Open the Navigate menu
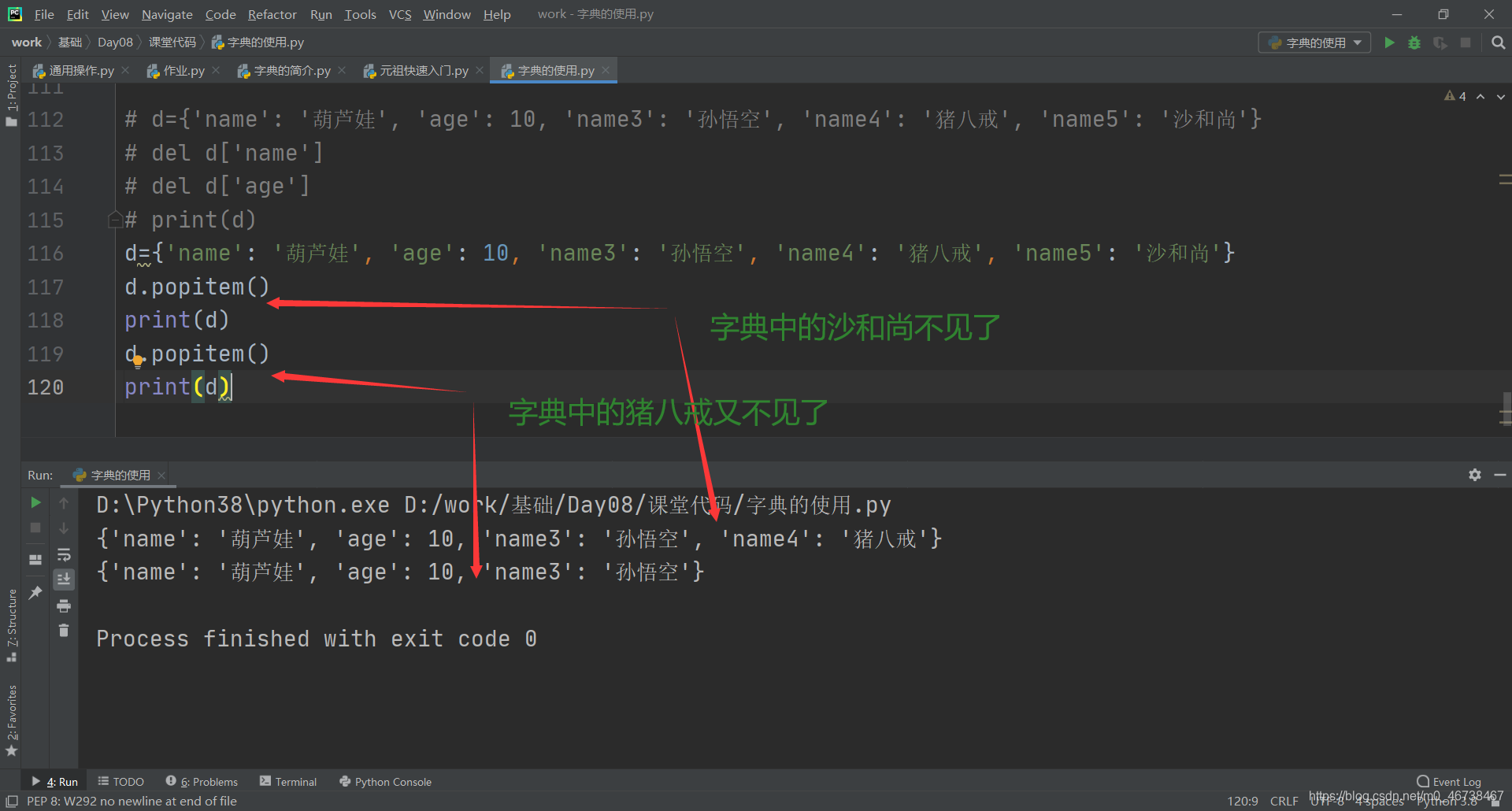1512x811 pixels. point(167,14)
